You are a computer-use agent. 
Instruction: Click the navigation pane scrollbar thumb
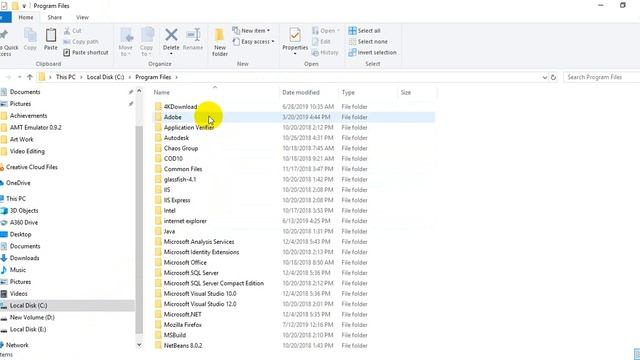pos(139,229)
